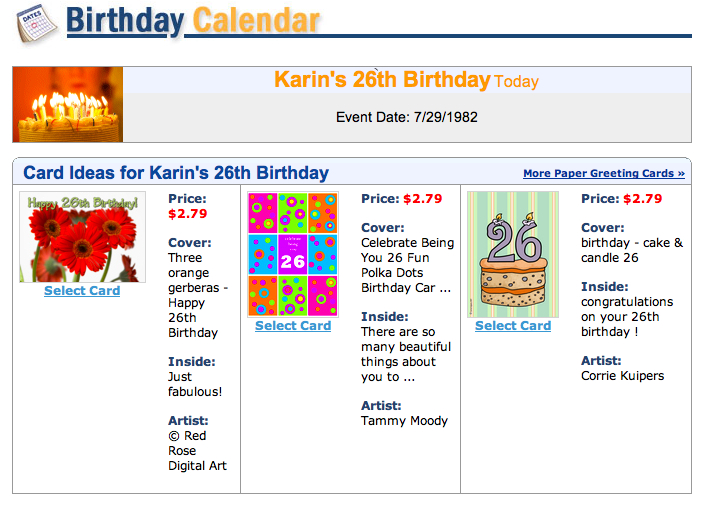This screenshot has width=712, height=516.
Task: Select Card under the cake candle card
Action: click(x=513, y=326)
